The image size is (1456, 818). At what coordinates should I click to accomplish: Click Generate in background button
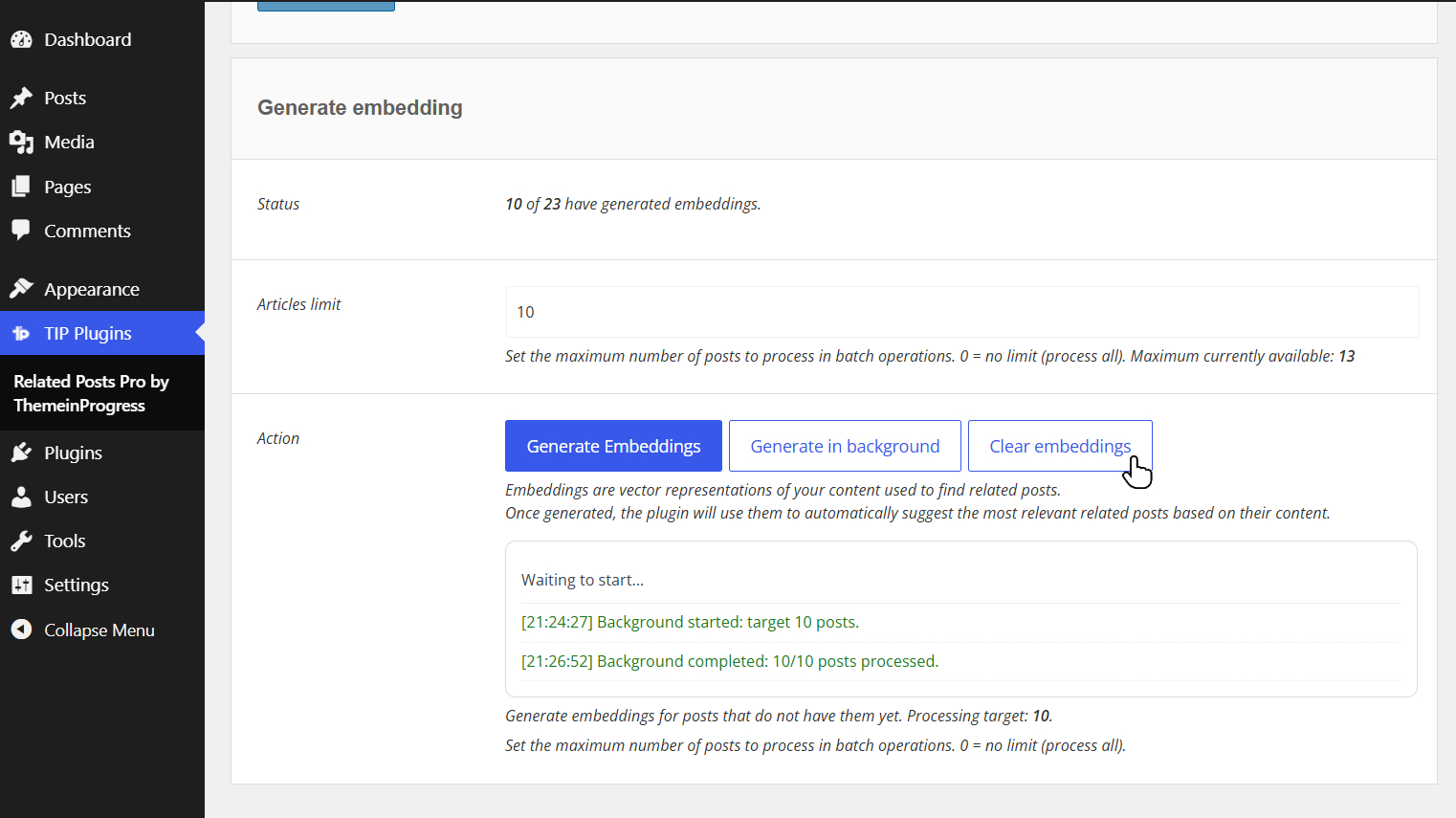coord(845,446)
